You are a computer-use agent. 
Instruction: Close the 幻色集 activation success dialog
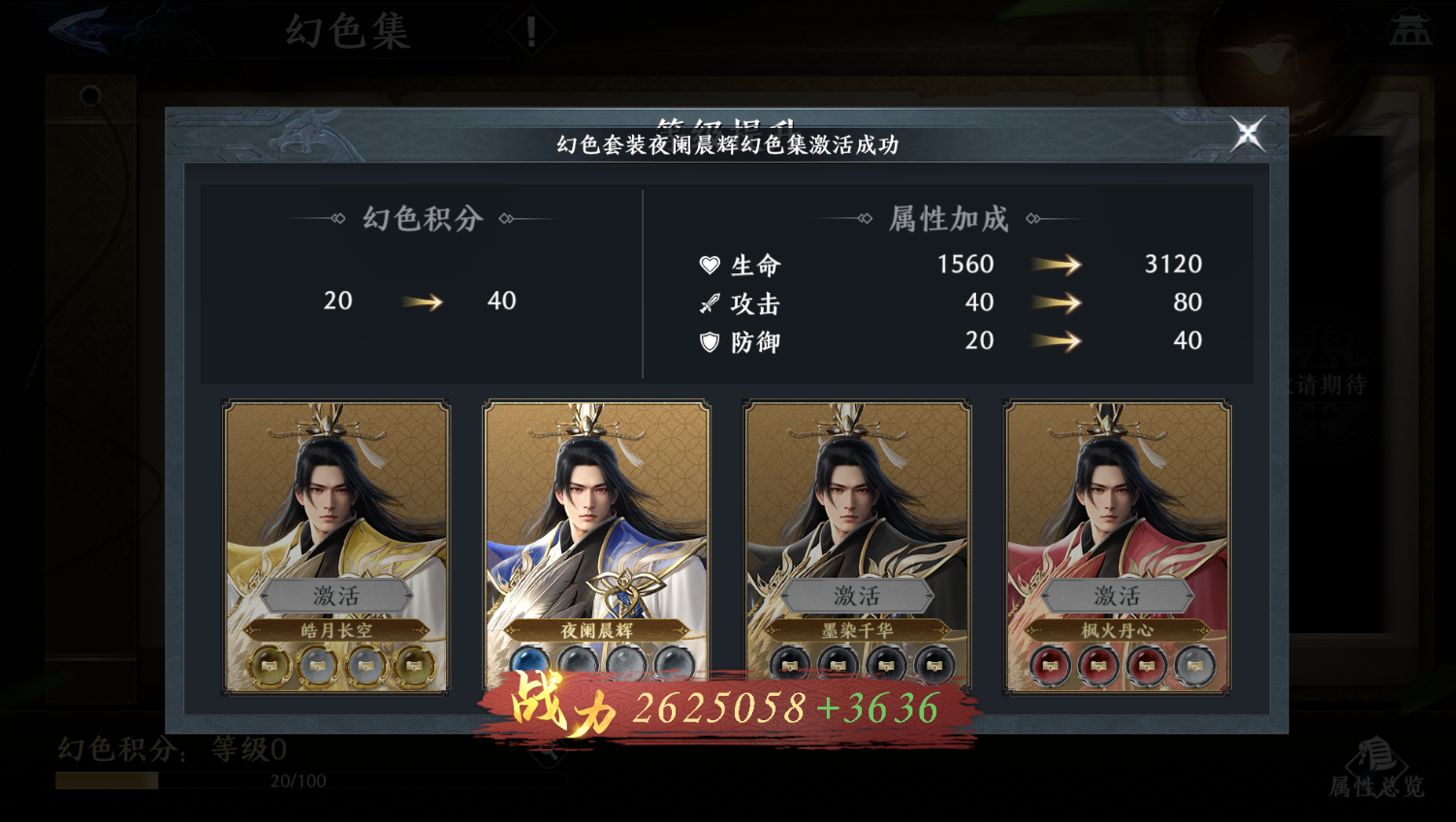1248,134
